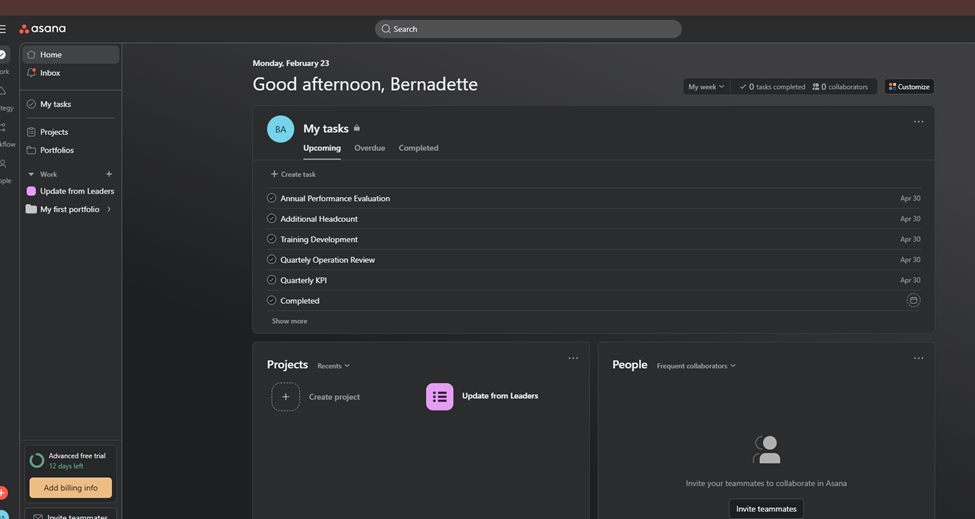Expand the Recents dropdown in Projects

click(x=334, y=366)
